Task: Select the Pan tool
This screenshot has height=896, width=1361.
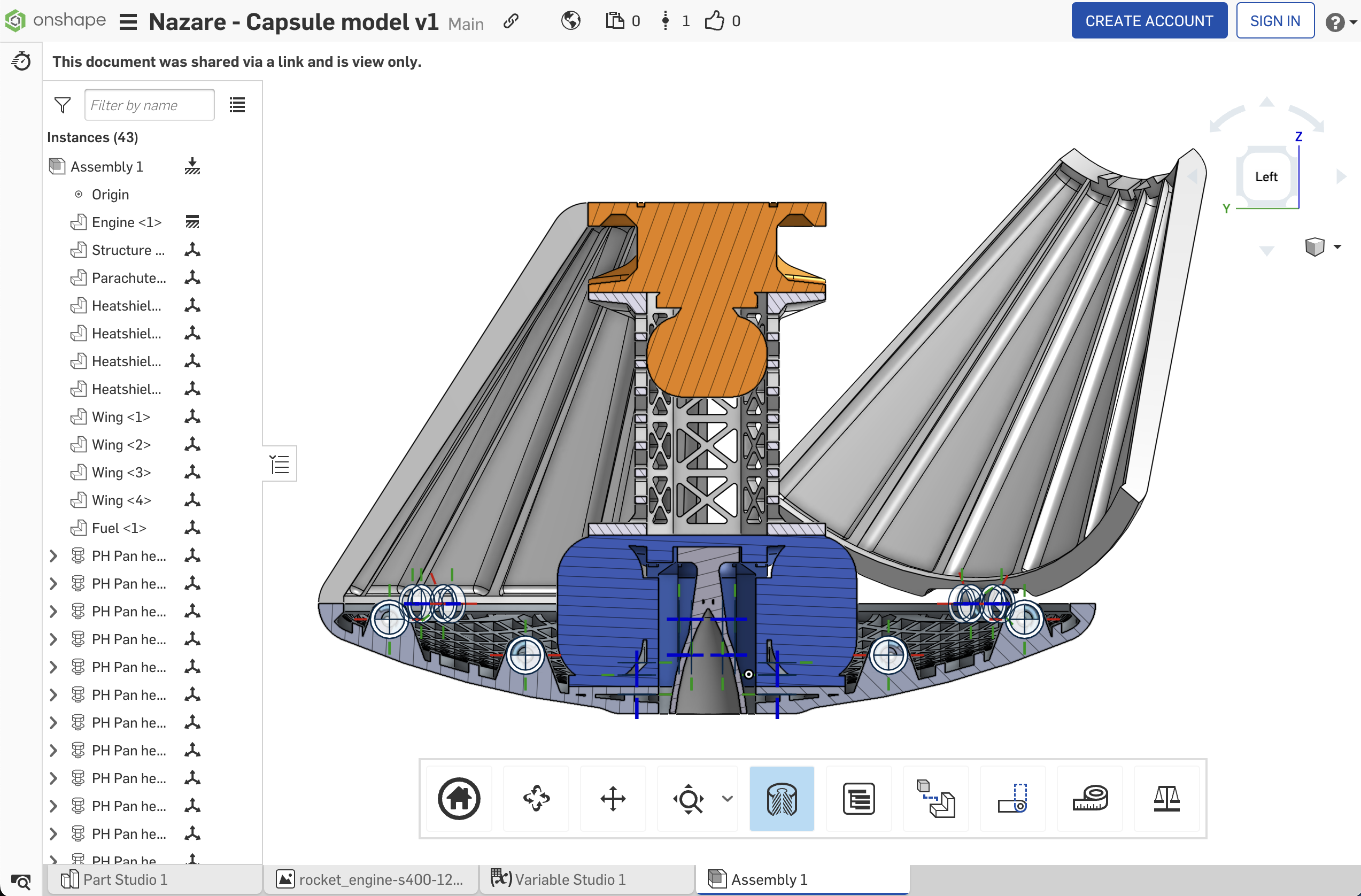Action: [613, 798]
